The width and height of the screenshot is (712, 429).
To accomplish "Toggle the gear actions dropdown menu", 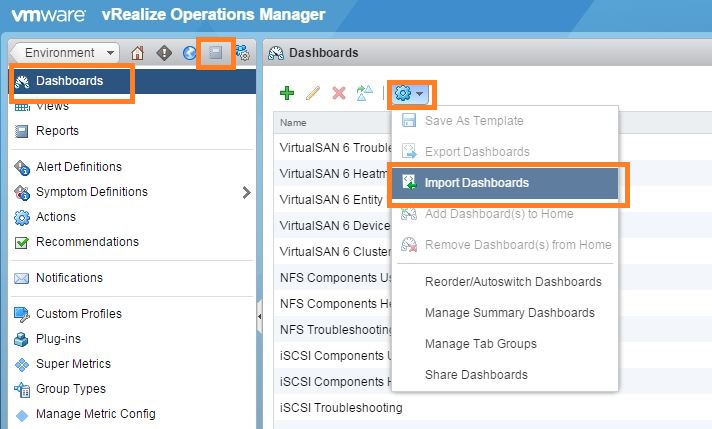I will tap(410, 93).
